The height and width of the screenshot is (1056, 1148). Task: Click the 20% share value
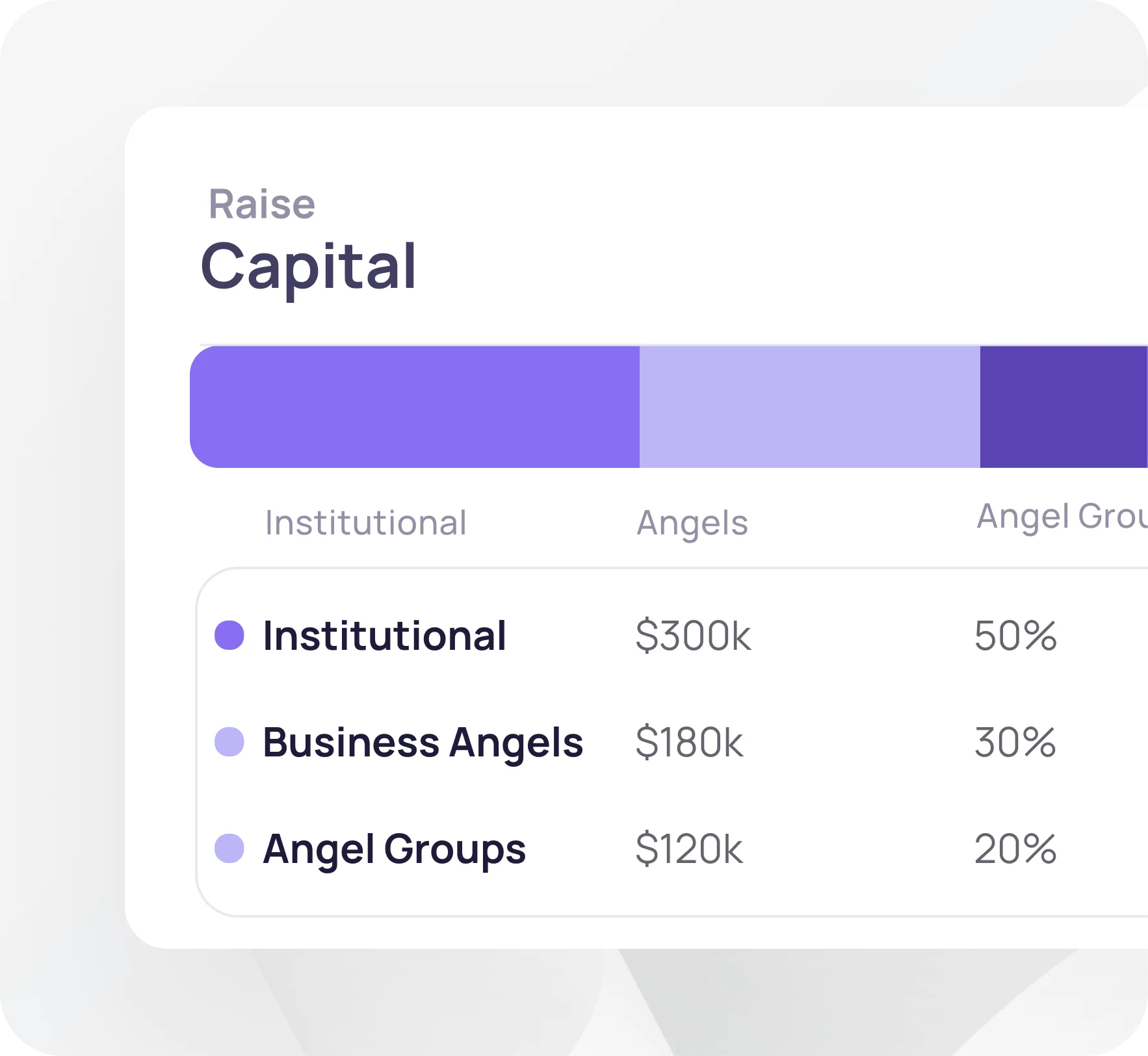[1015, 848]
